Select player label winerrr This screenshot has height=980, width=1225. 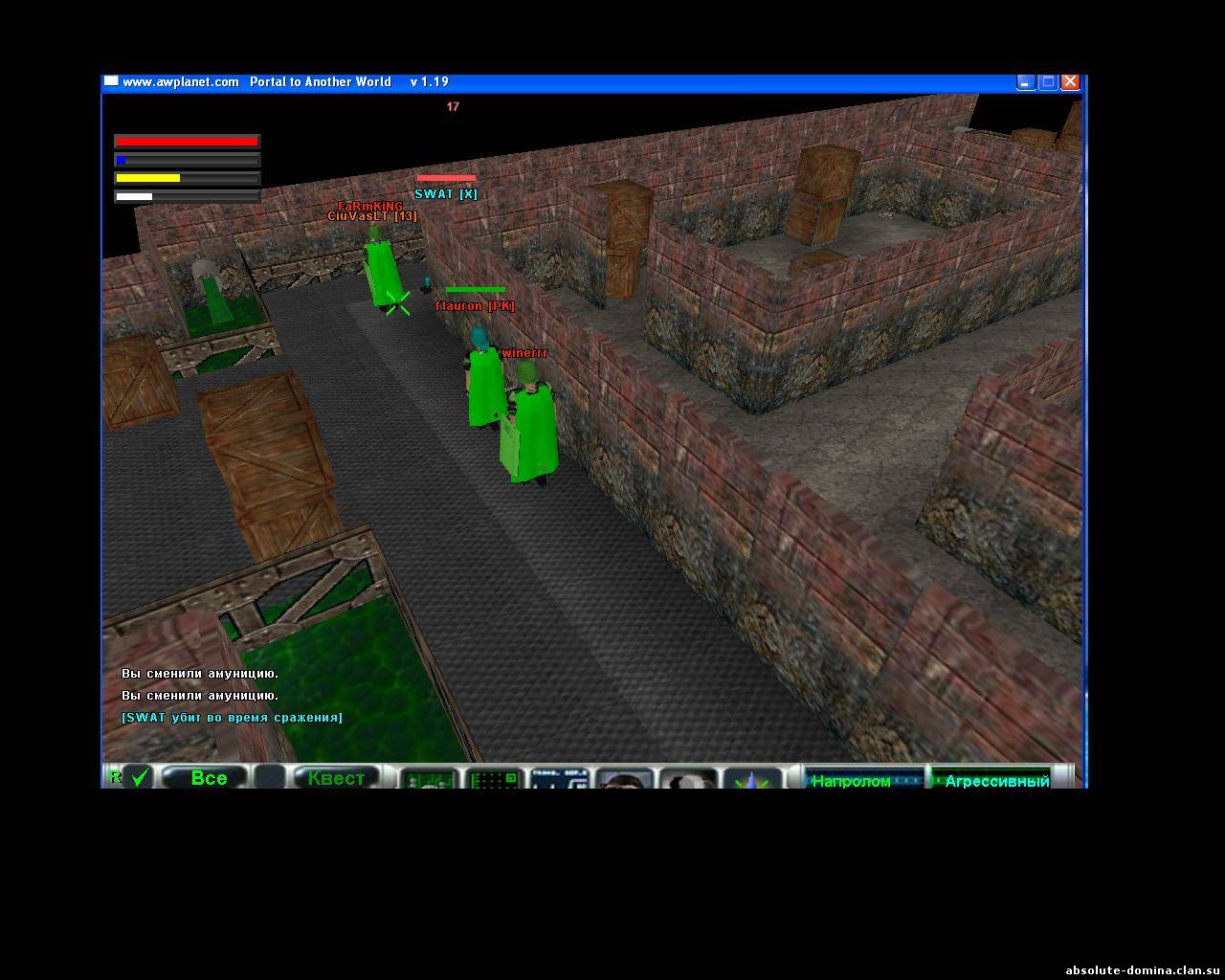pyautogui.click(x=524, y=353)
